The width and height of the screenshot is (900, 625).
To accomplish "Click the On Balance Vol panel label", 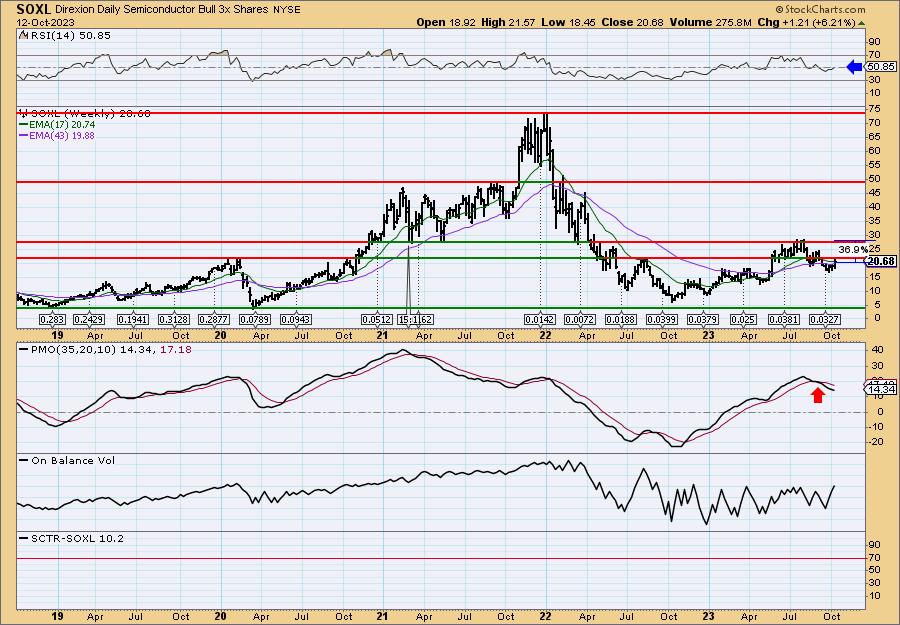I will (73, 460).
